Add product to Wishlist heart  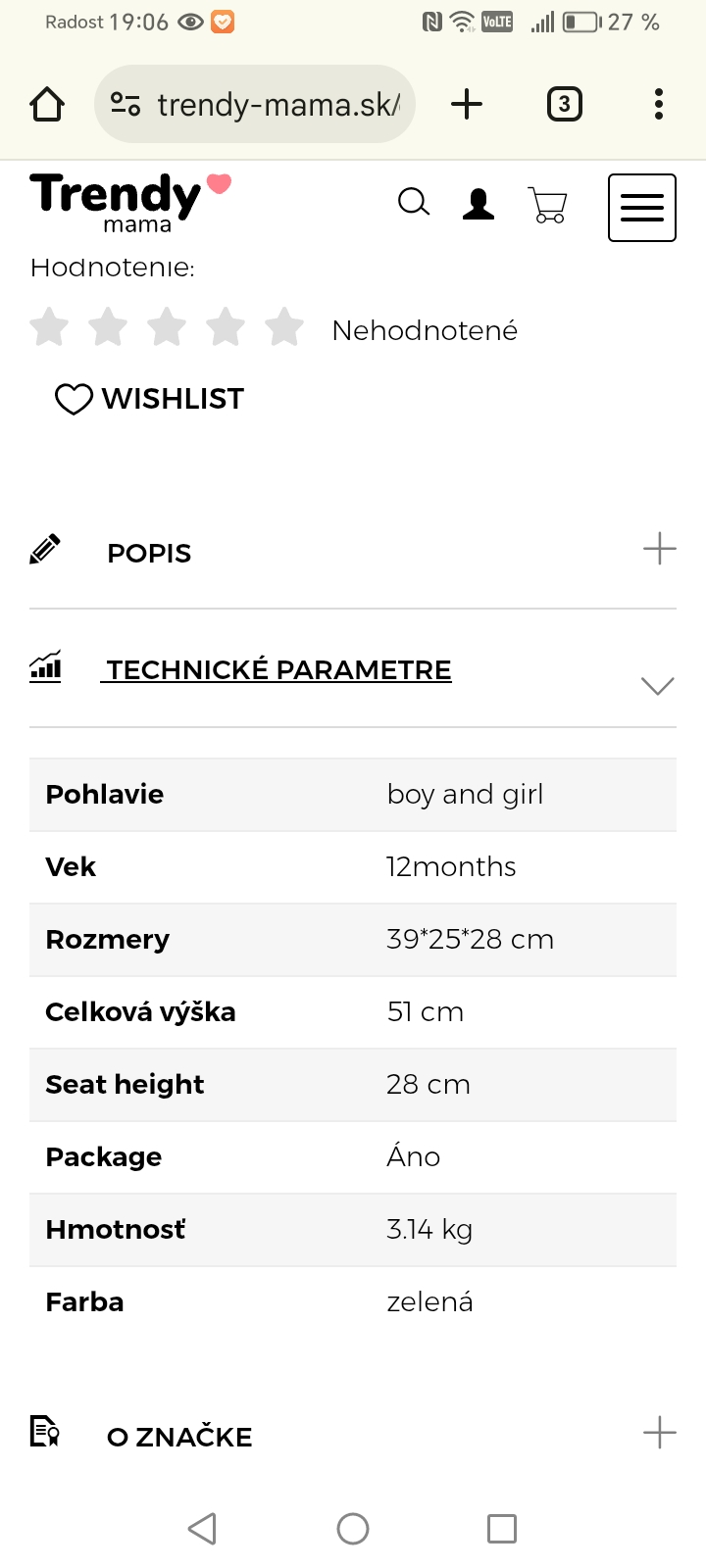click(74, 399)
